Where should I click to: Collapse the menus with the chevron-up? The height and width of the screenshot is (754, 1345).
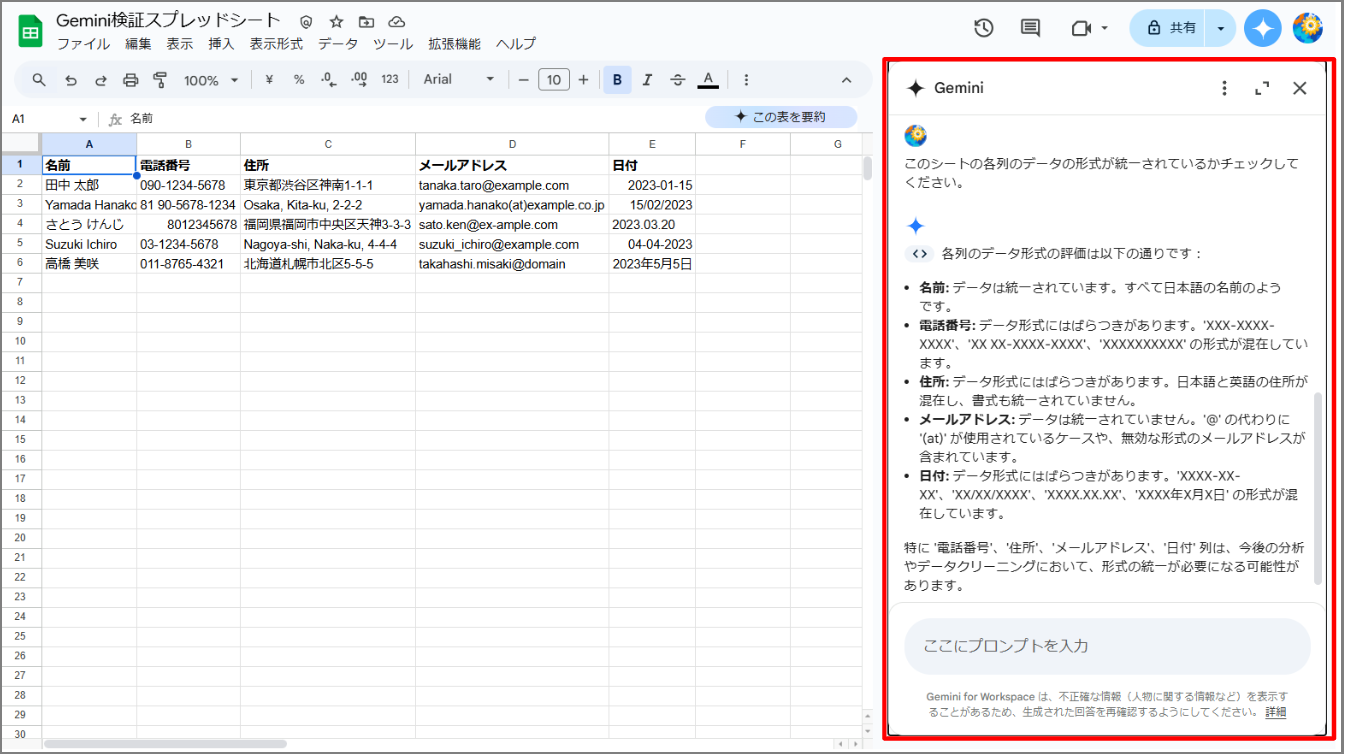[846, 80]
